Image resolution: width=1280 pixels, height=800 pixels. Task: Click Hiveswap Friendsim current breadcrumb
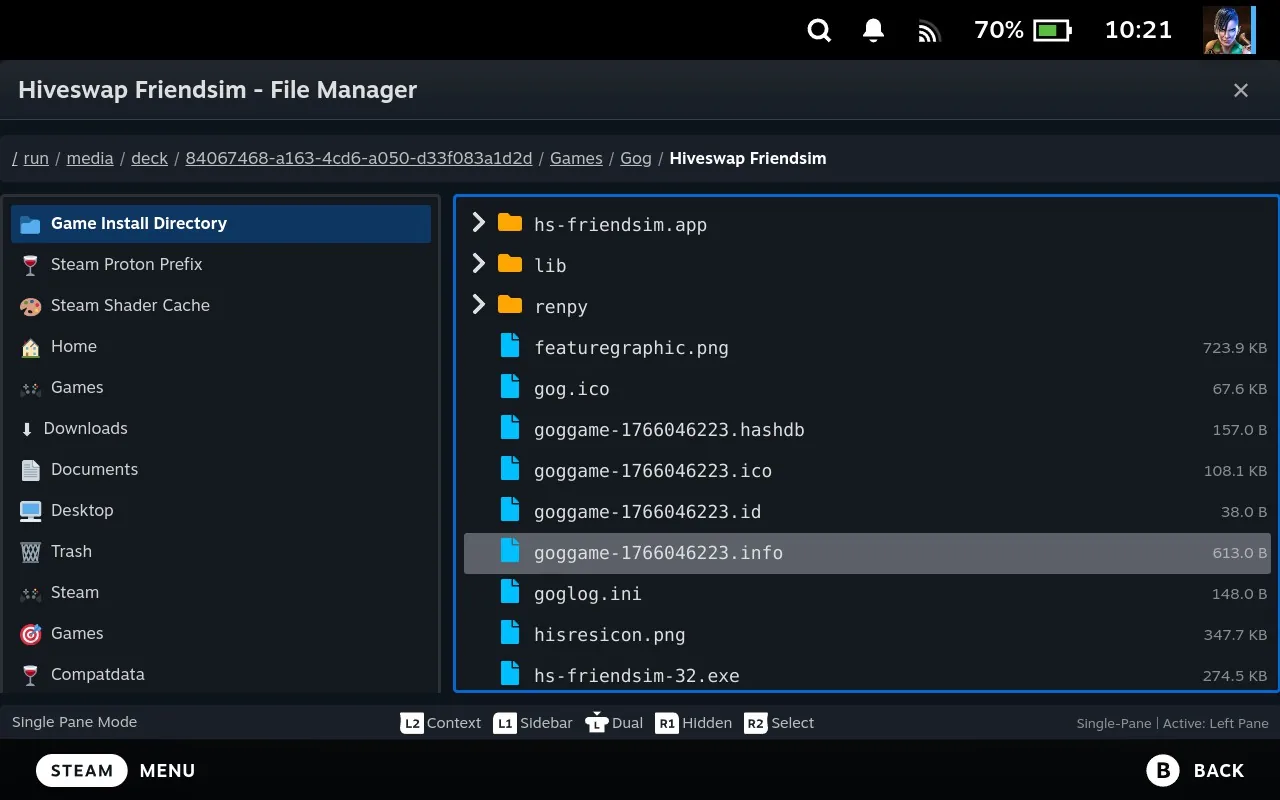(748, 158)
